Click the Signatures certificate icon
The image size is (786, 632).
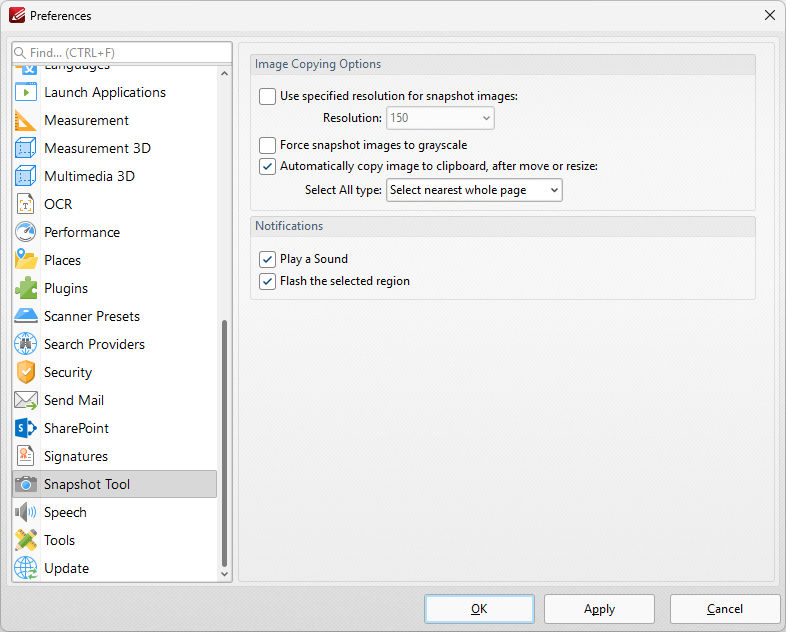point(26,456)
